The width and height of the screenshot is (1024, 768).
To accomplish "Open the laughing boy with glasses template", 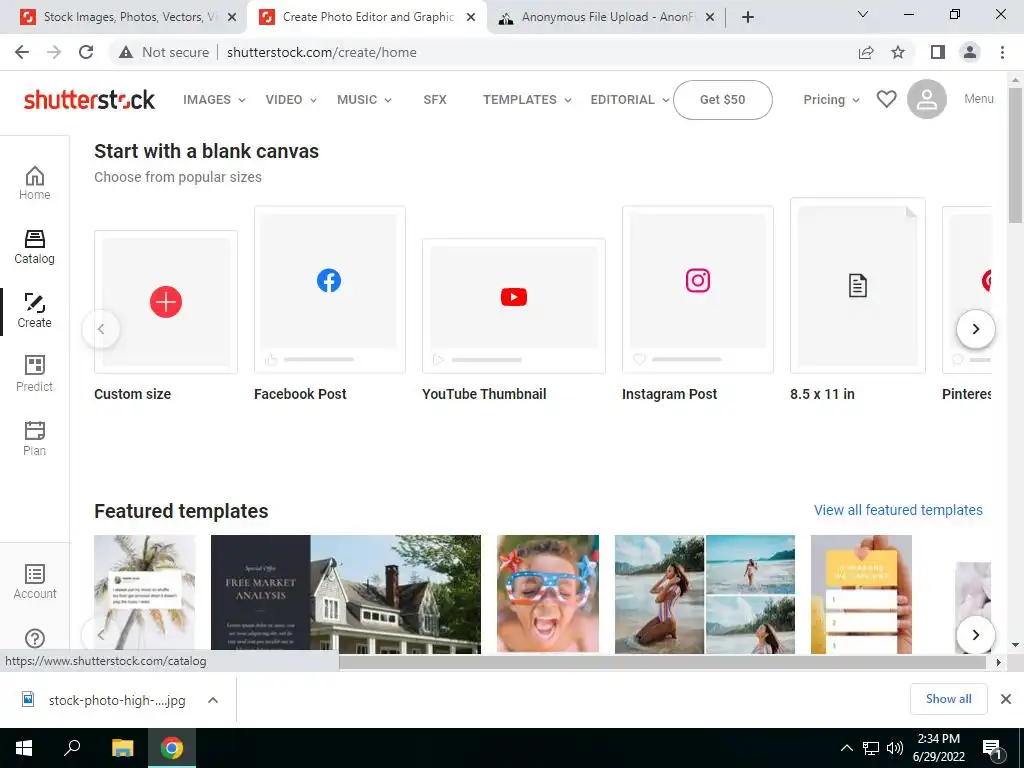I will click(548, 594).
